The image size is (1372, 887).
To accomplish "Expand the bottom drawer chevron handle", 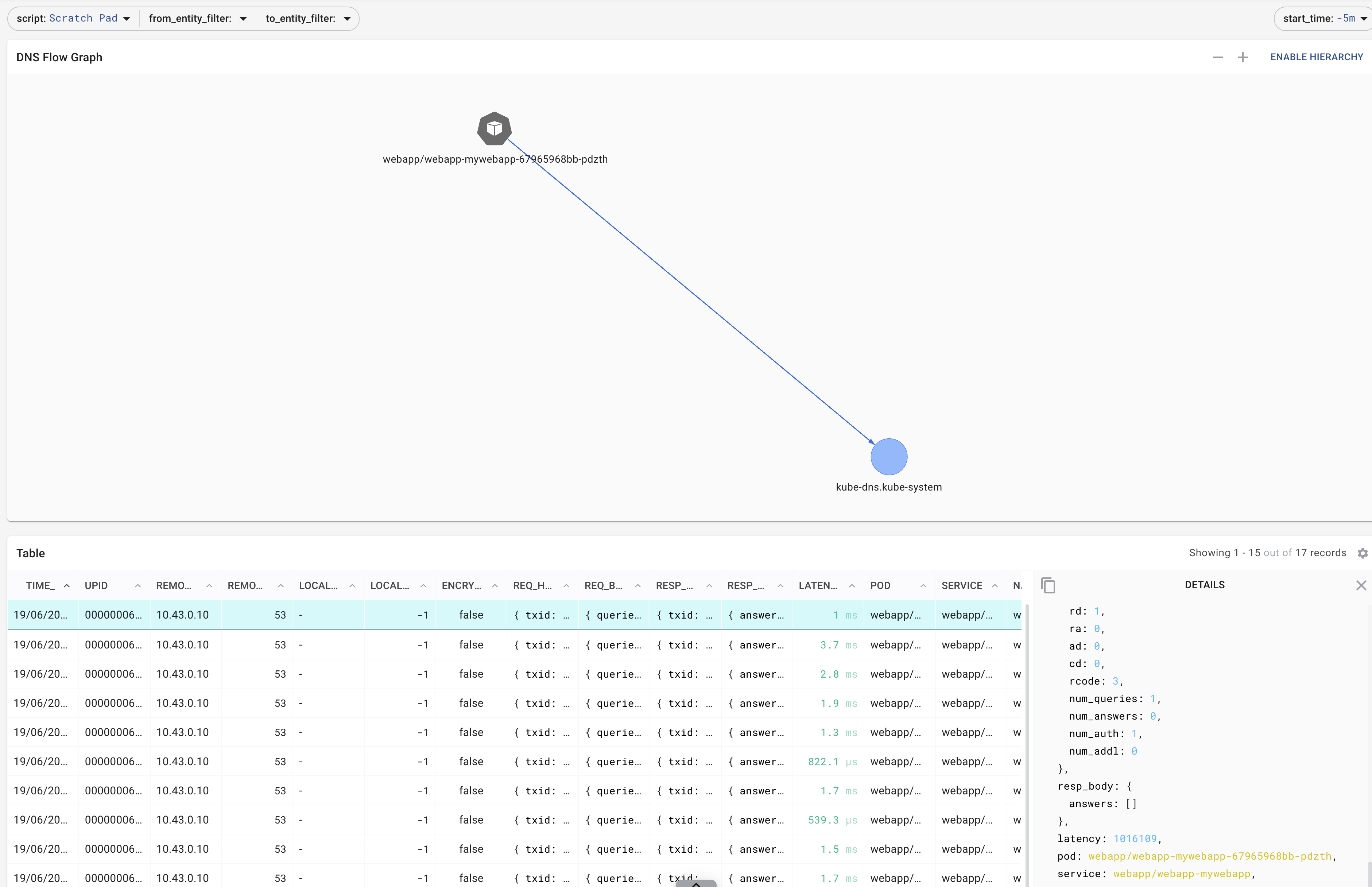I will (696, 884).
